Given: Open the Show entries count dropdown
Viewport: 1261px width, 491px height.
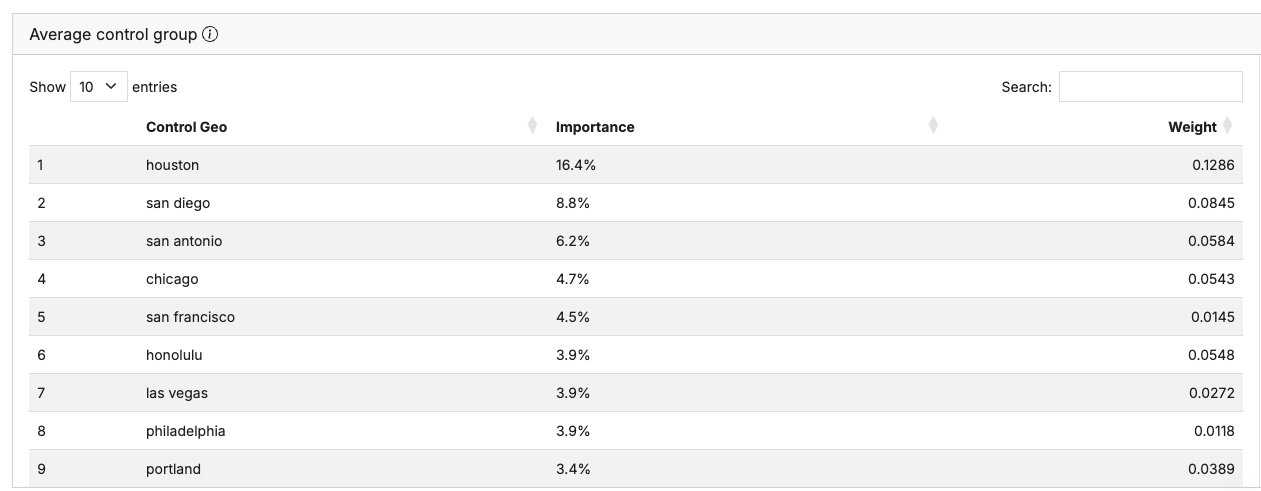Looking at the screenshot, I should pyautogui.click(x=99, y=87).
